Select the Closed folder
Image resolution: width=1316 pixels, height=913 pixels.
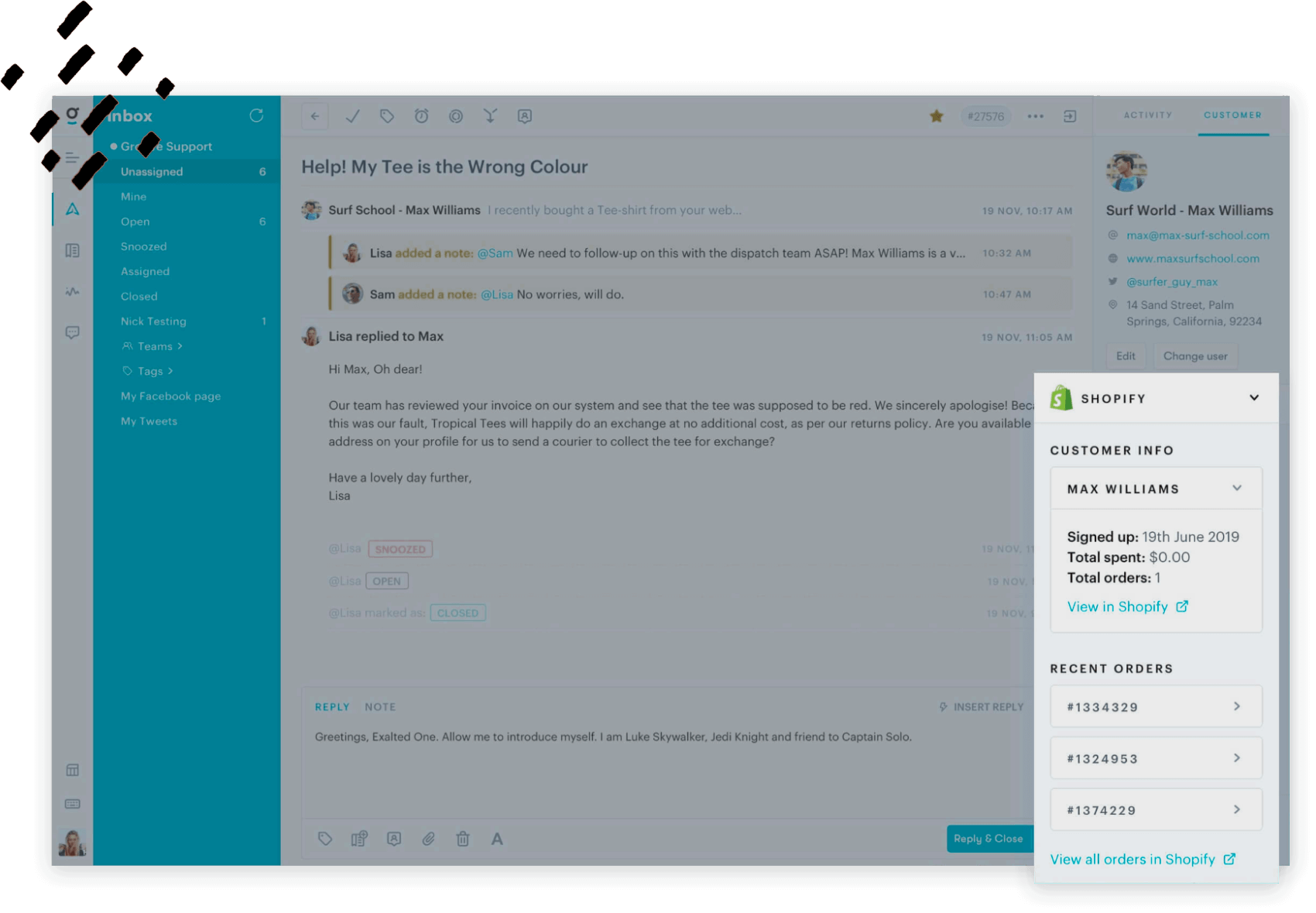[187, 296]
